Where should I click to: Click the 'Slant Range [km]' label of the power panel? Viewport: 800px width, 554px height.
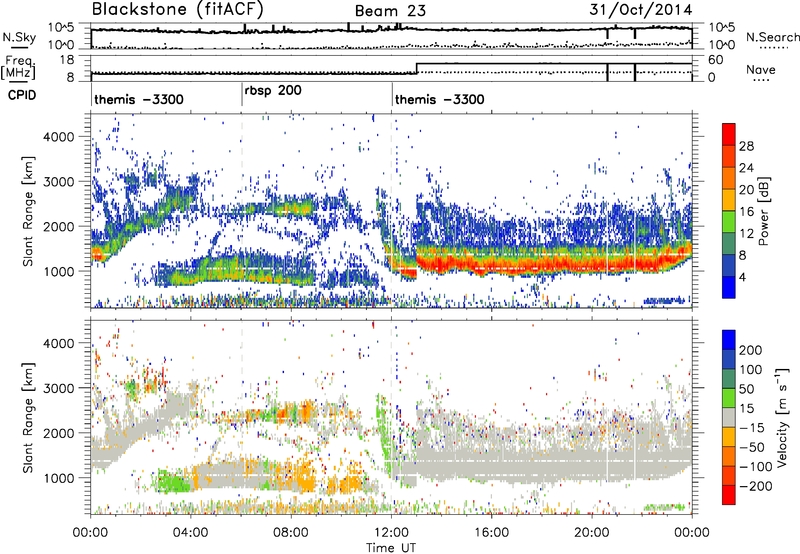tap(29, 211)
